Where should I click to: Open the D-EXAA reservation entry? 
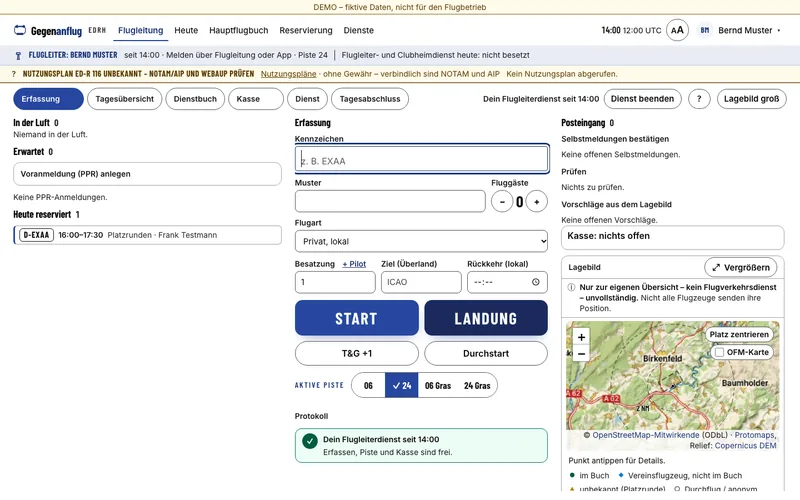click(147, 235)
